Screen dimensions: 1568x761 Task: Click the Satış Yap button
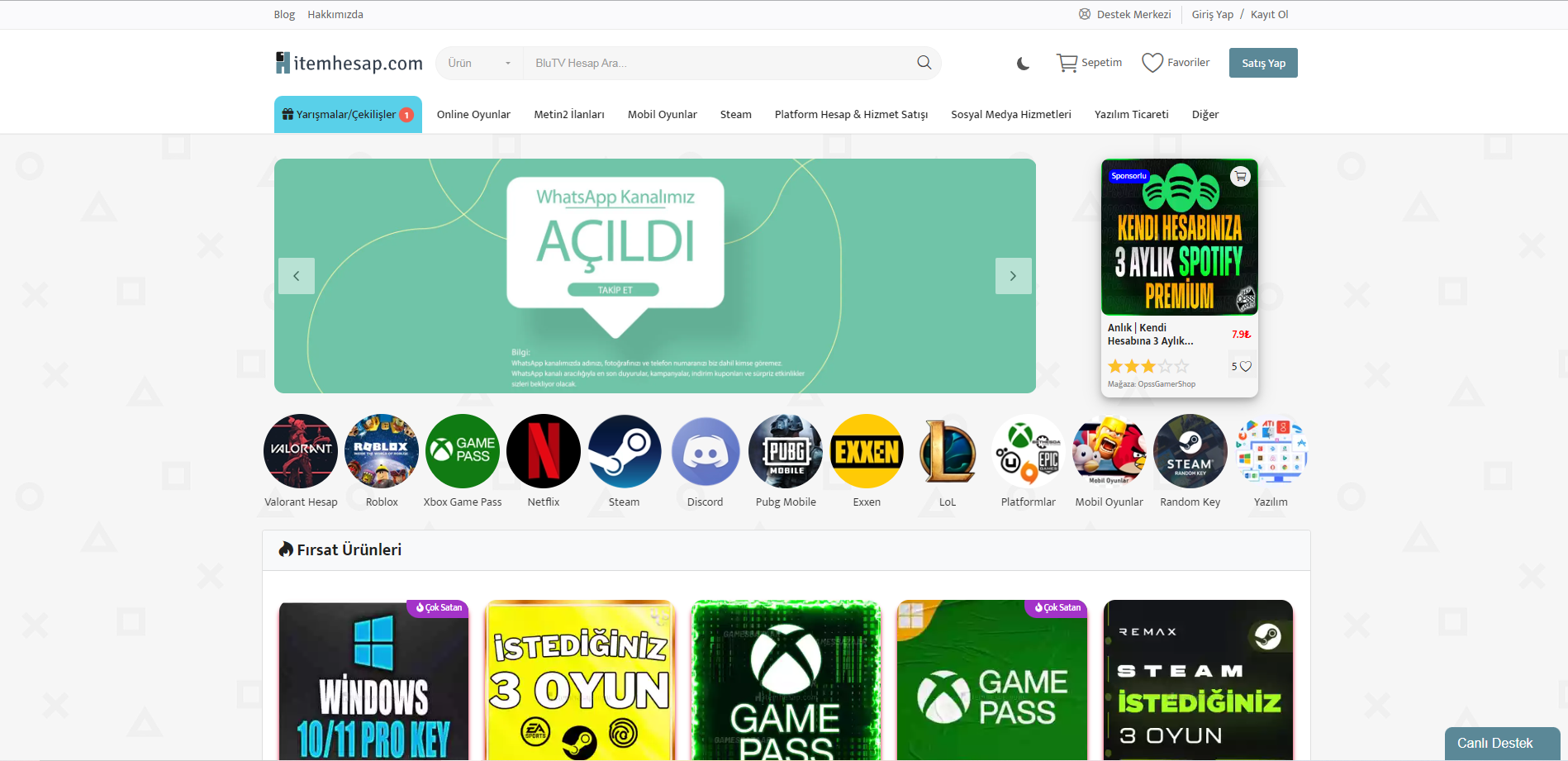coord(1263,63)
